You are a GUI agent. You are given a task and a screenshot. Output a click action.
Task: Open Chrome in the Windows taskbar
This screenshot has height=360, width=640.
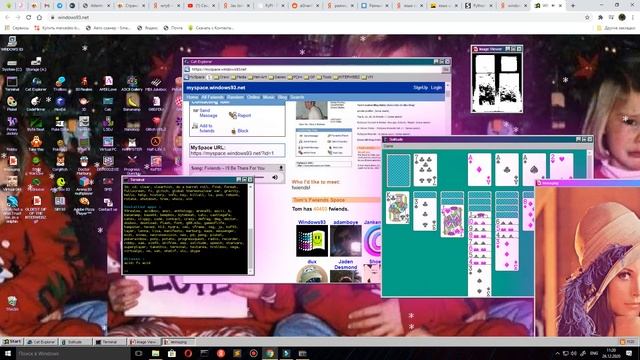[x=269, y=353]
